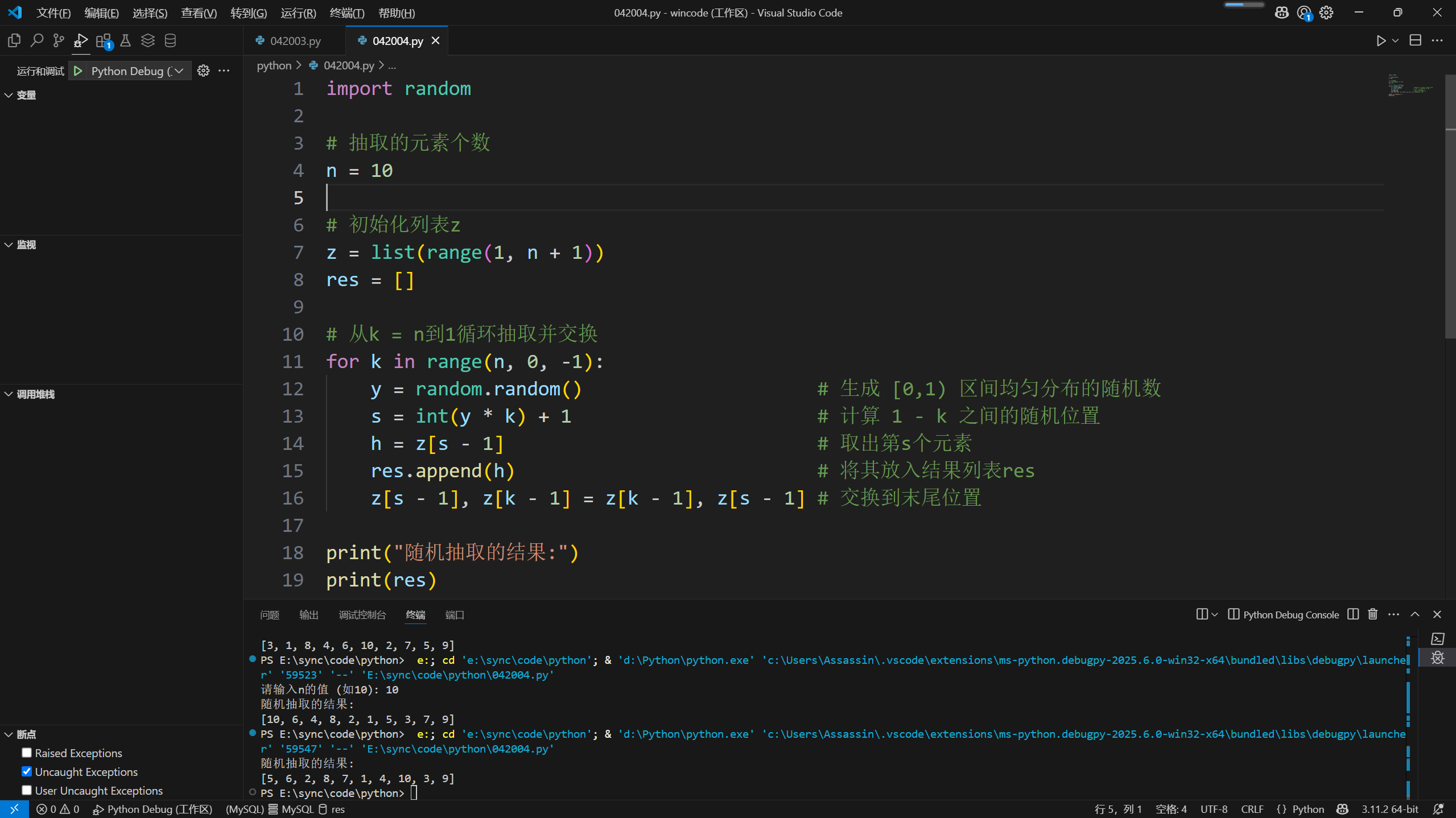Open the Search view icon
Screen dimensions: 1456x818
36,40
